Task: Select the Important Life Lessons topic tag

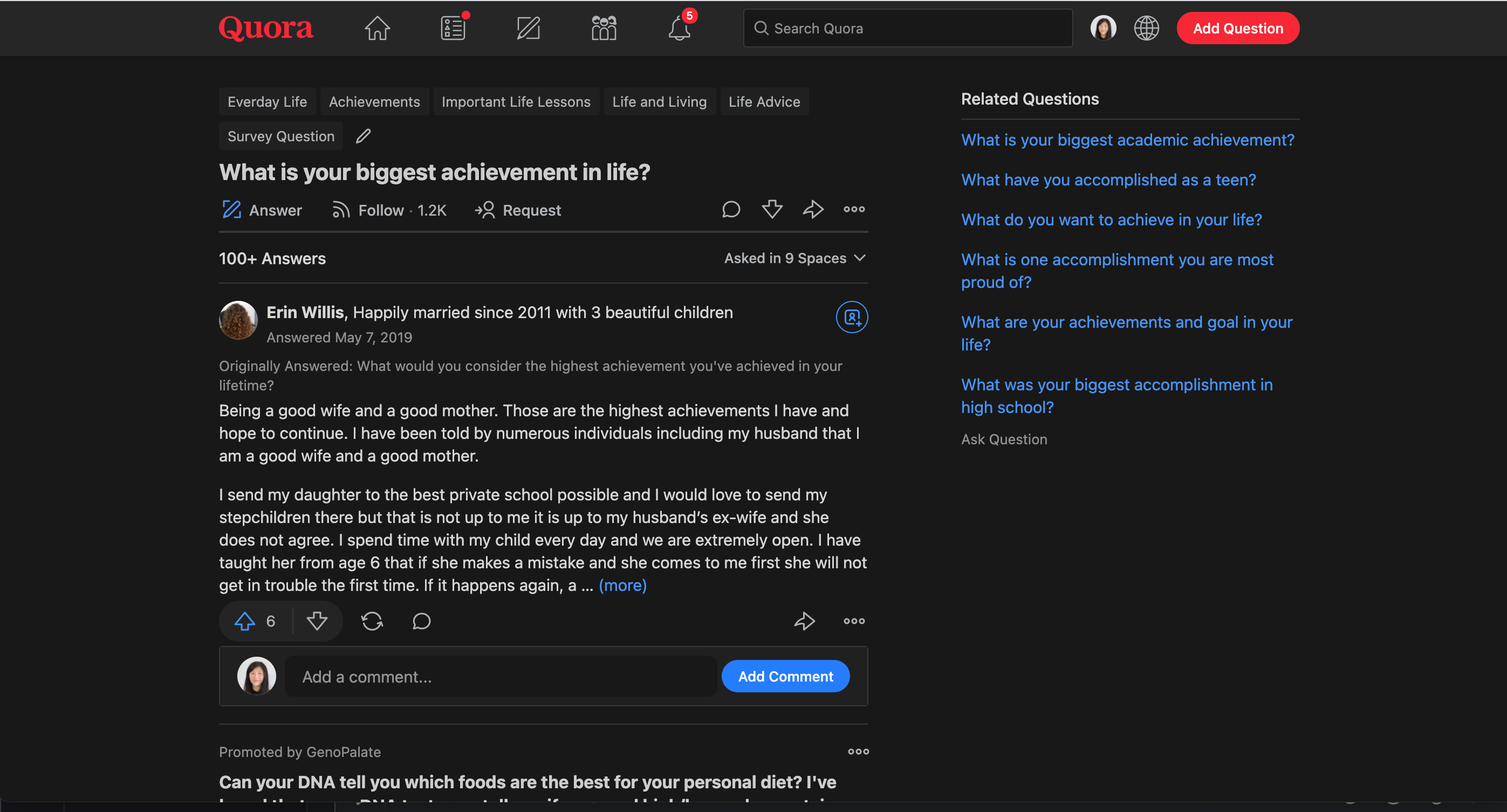Action: click(516, 102)
